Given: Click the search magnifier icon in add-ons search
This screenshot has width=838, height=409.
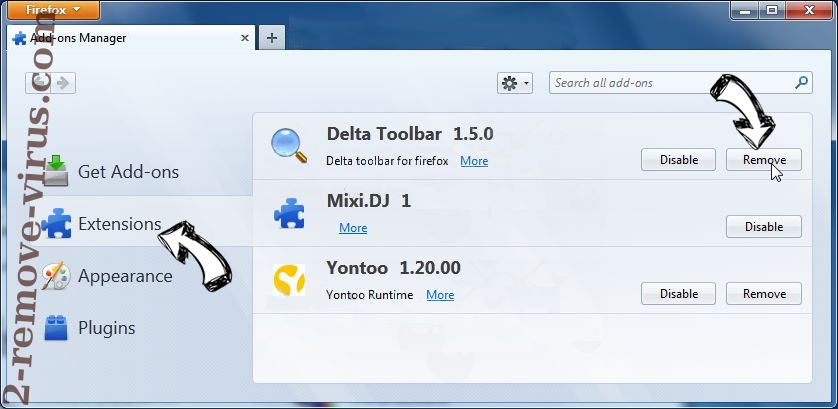Looking at the screenshot, I should [801, 83].
